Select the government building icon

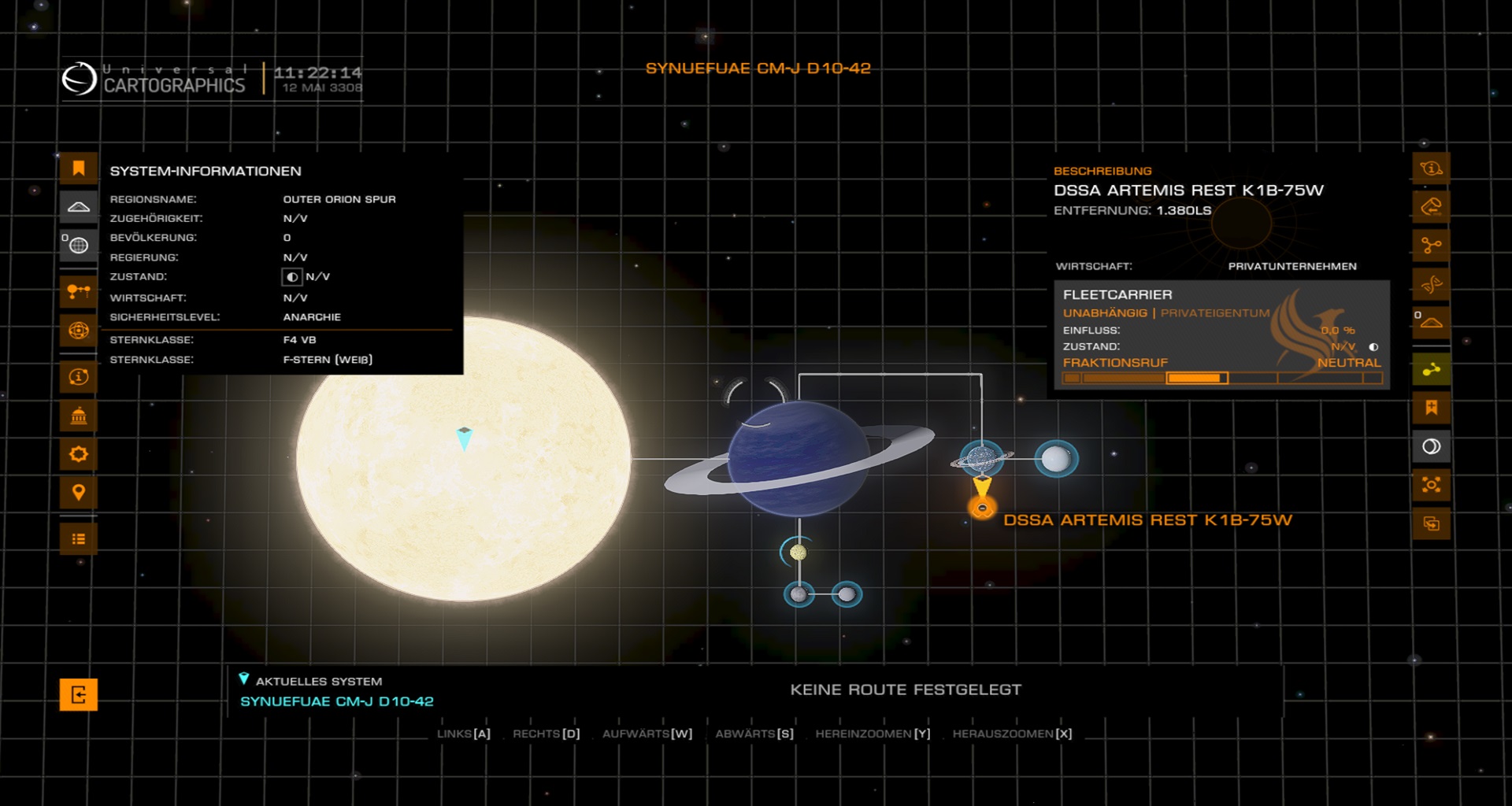pyautogui.click(x=79, y=416)
